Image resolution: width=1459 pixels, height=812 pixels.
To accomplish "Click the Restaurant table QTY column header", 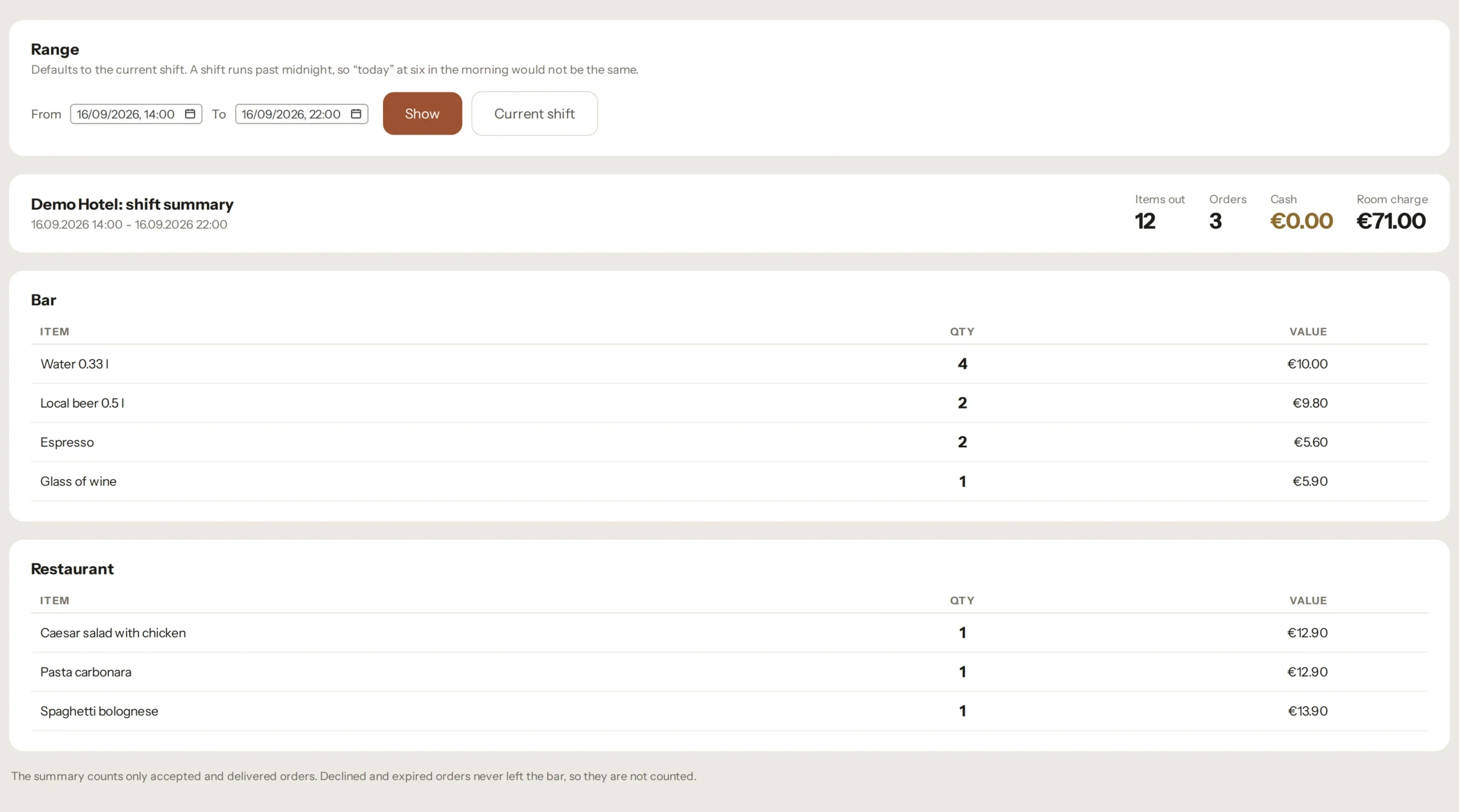I will coord(962,601).
